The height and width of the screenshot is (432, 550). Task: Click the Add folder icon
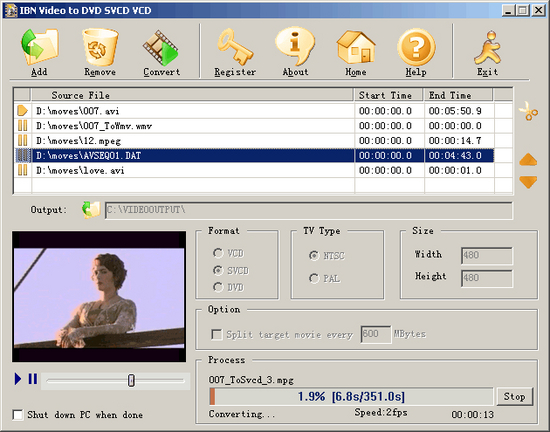tap(39, 47)
